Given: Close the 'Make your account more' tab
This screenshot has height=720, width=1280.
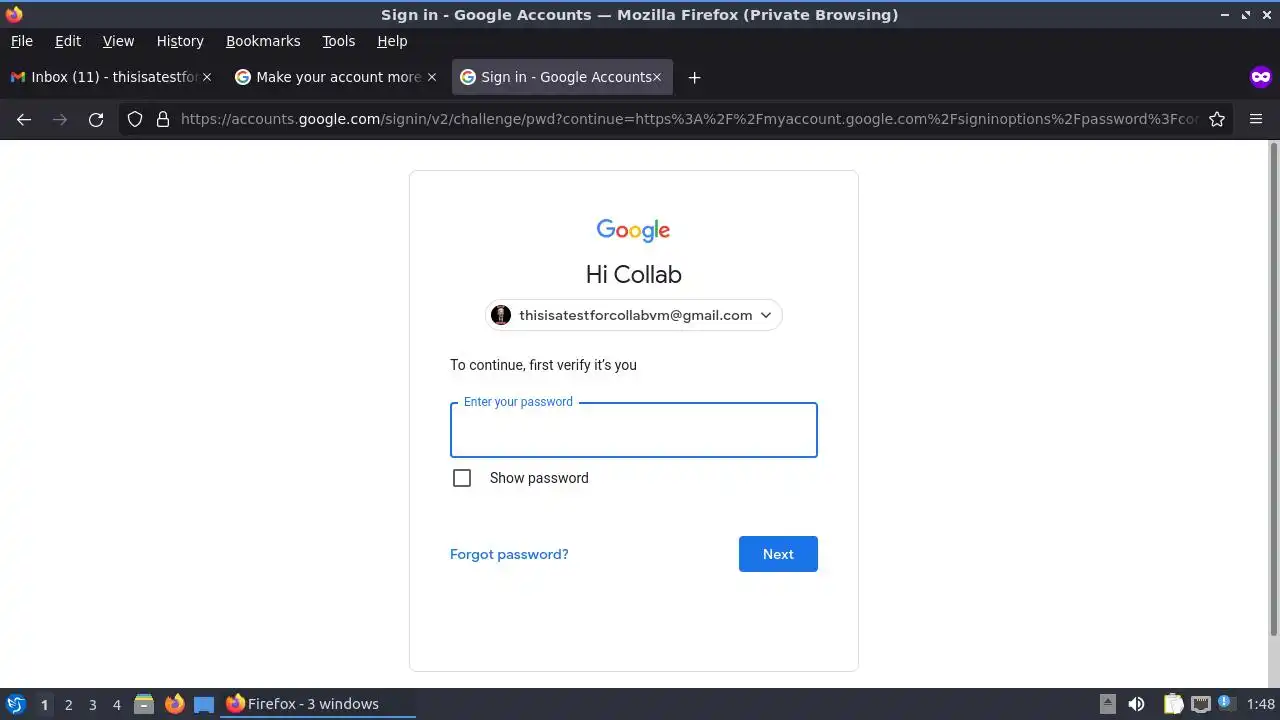Looking at the screenshot, I should pyautogui.click(x=432, y=77).
